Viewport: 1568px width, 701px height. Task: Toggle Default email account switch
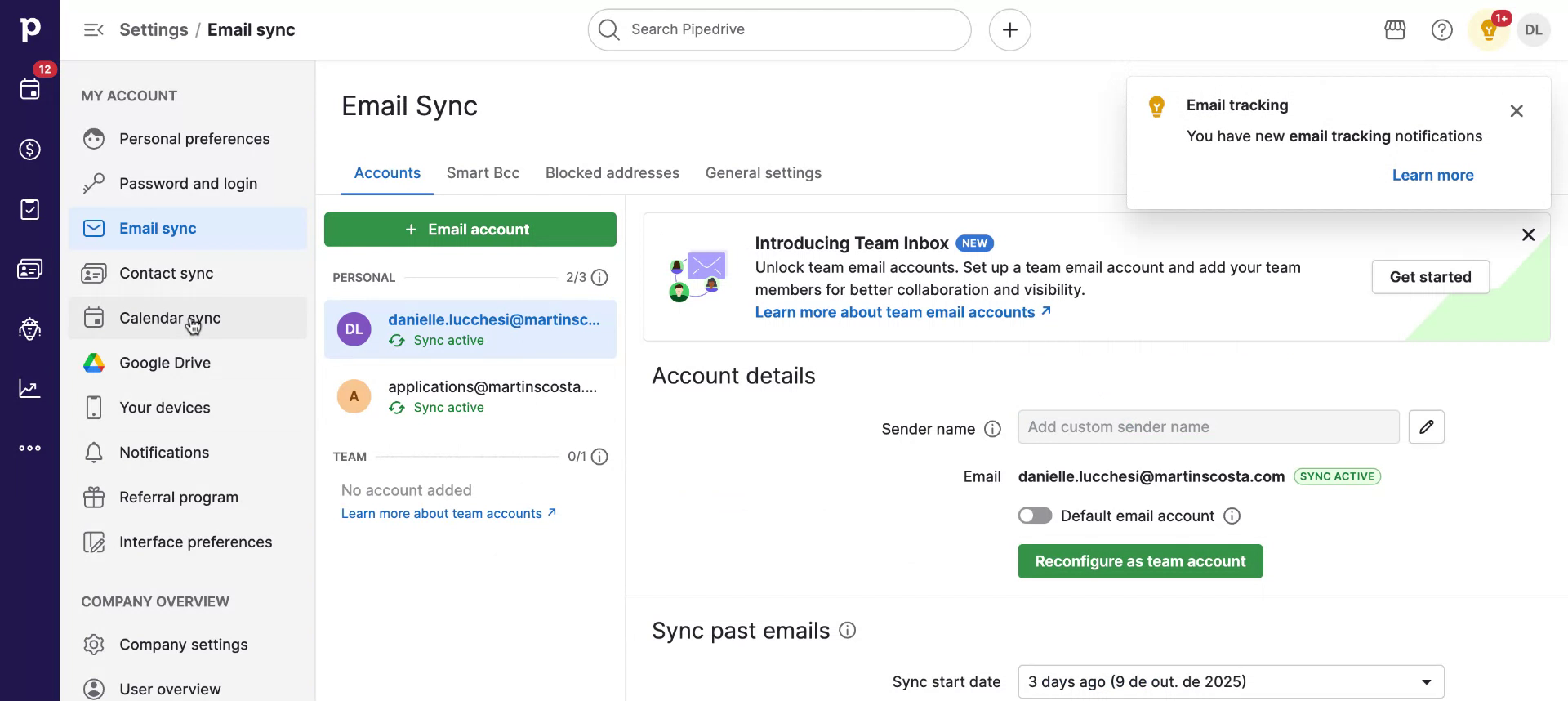(x=1035, y=516)
